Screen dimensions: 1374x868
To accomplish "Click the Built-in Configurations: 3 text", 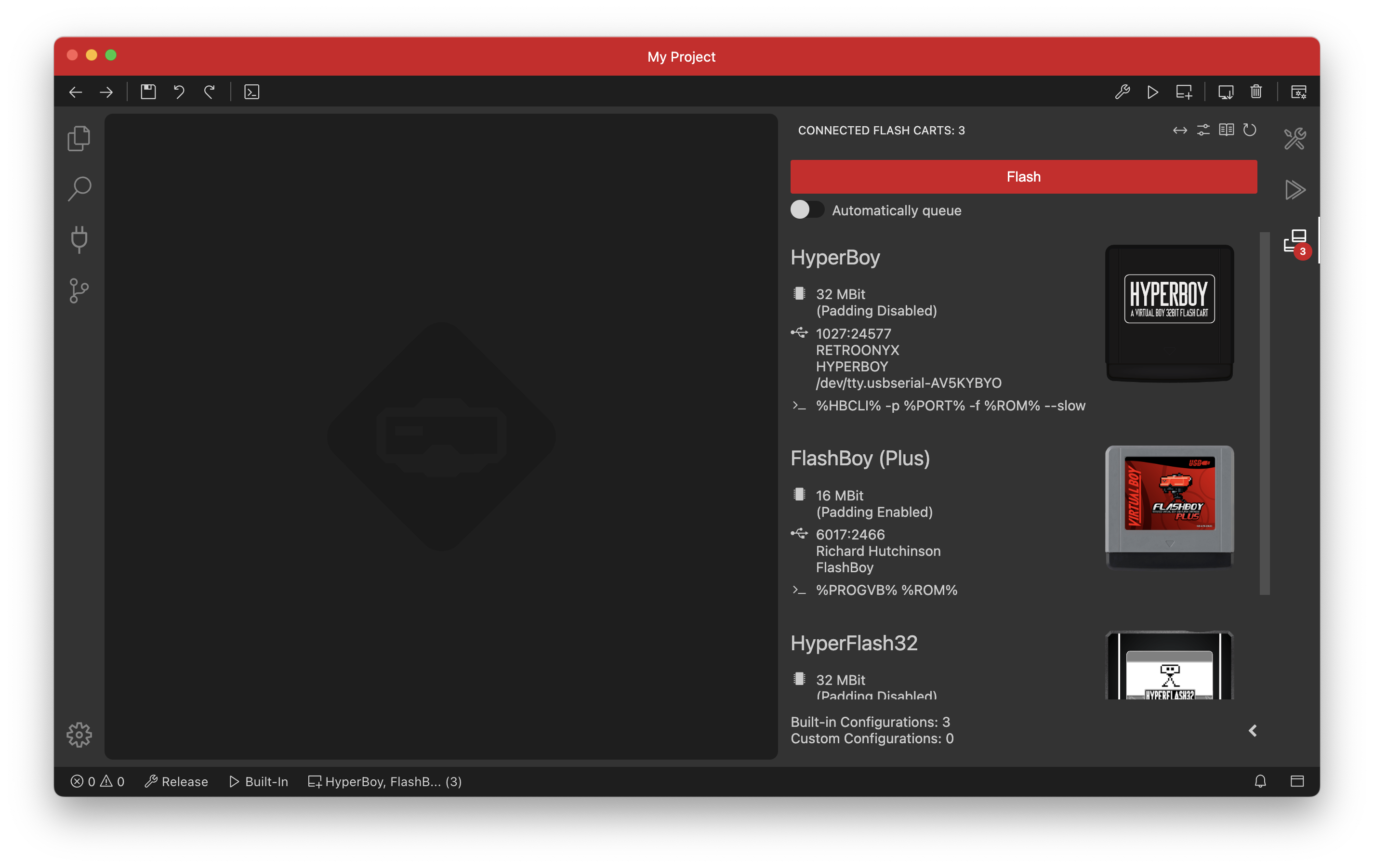I will [871, 722].
